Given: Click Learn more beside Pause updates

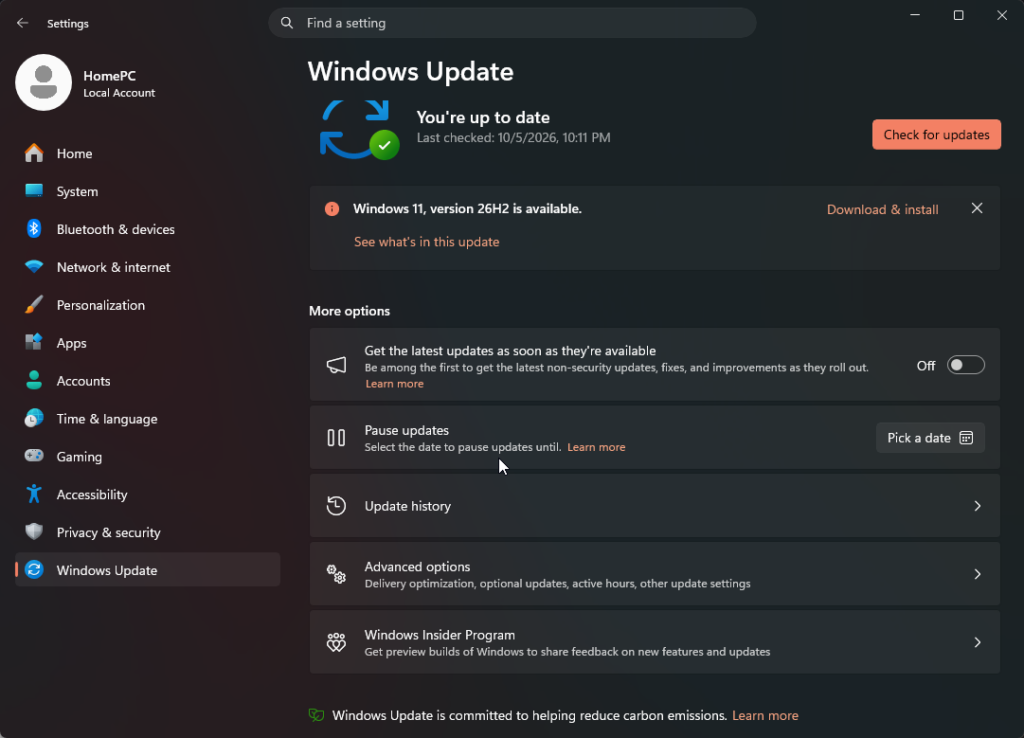Looking at the screenshot, I should click(x=596, y=447).
